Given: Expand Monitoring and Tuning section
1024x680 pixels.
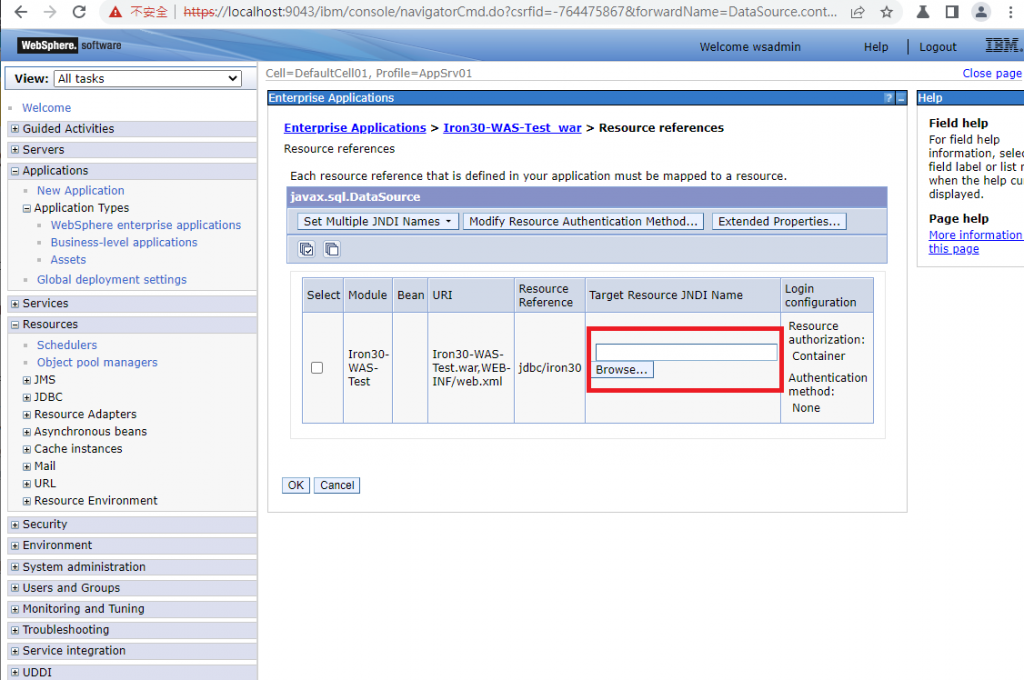Looking at the screenshot, I should click(x=15, y=609).
